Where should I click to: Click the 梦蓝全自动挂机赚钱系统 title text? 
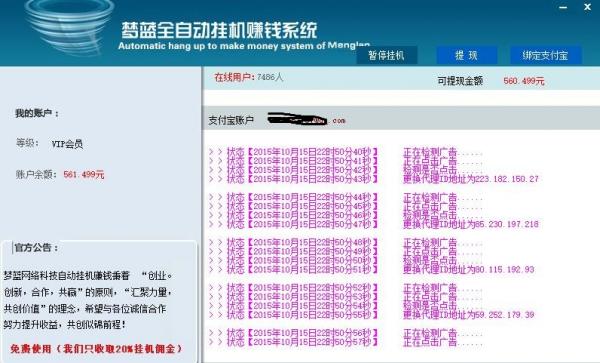(219, 30)
